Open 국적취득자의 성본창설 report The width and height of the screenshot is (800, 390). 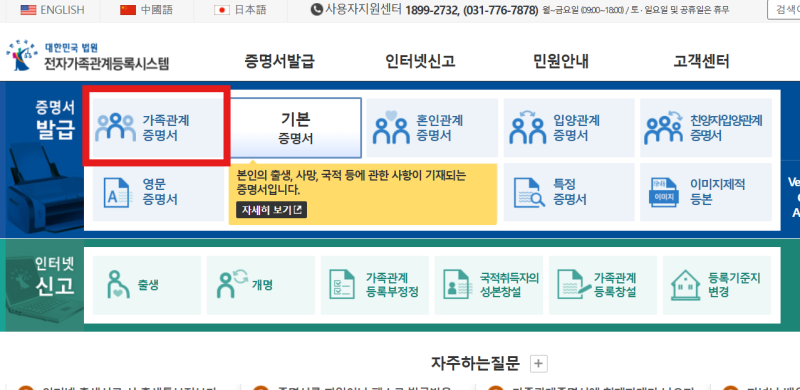point(489,285)
